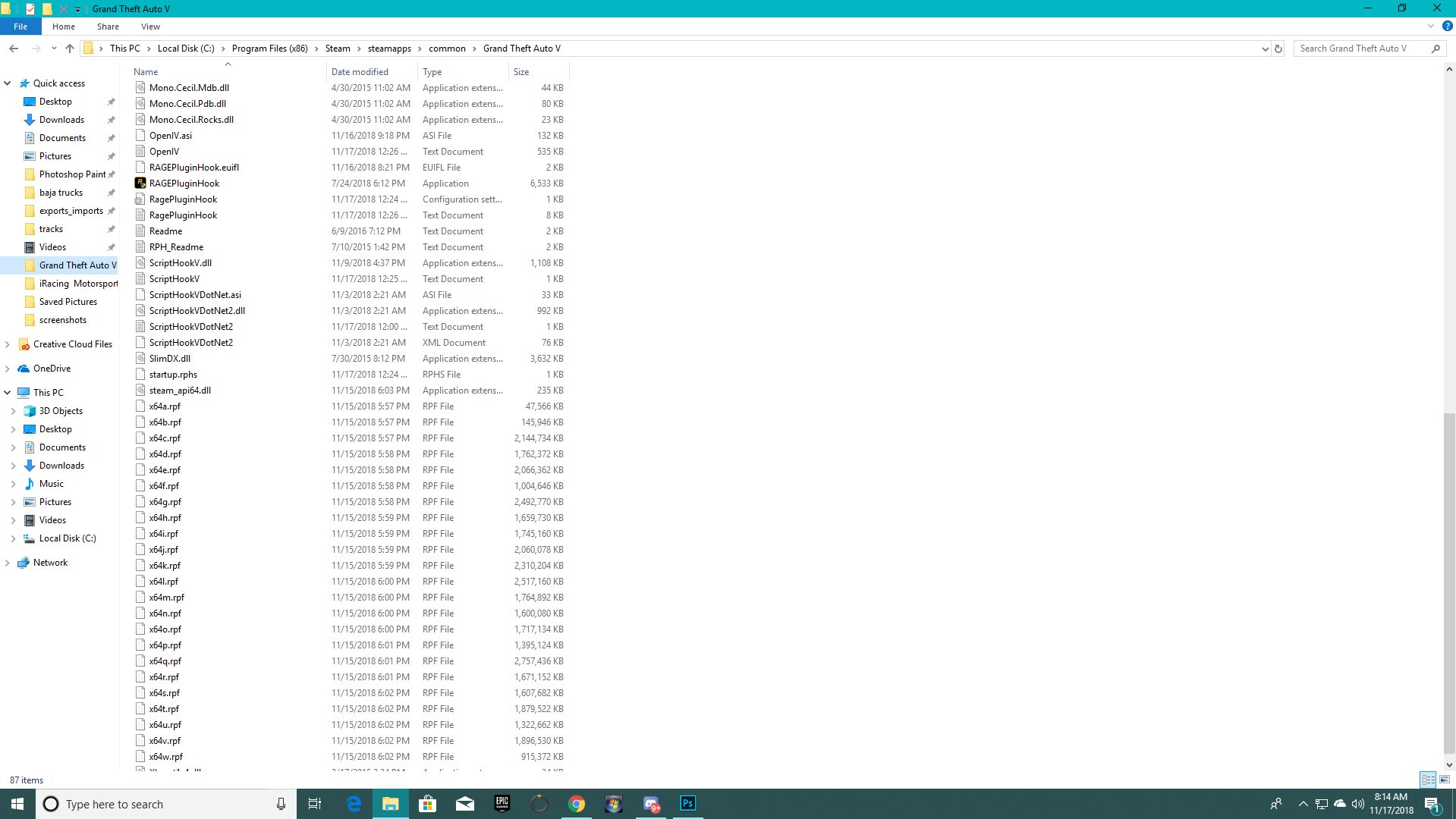Switch to large icons view button

[1445, 780]
